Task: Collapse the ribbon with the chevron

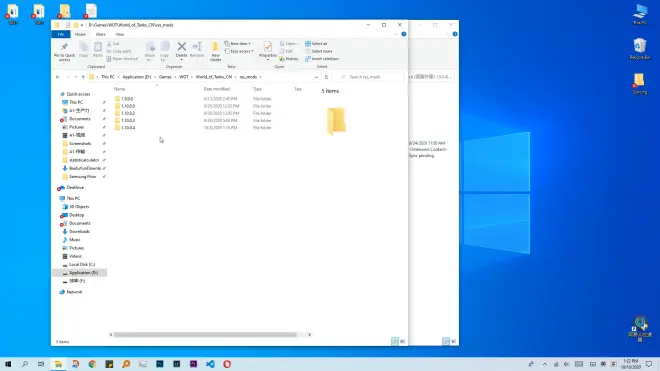Action: (396, 34)
